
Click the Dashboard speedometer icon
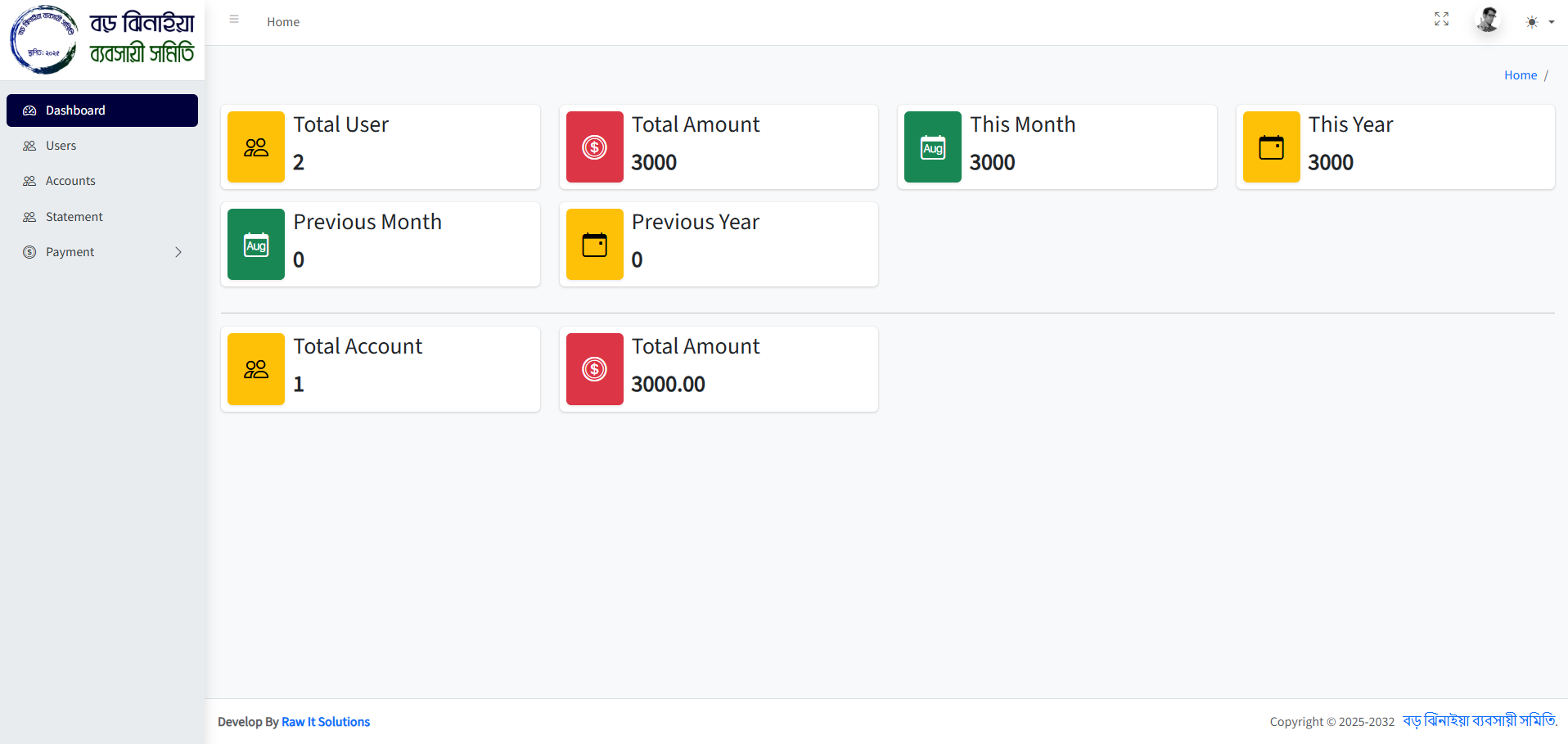click(x=29, y=110)
